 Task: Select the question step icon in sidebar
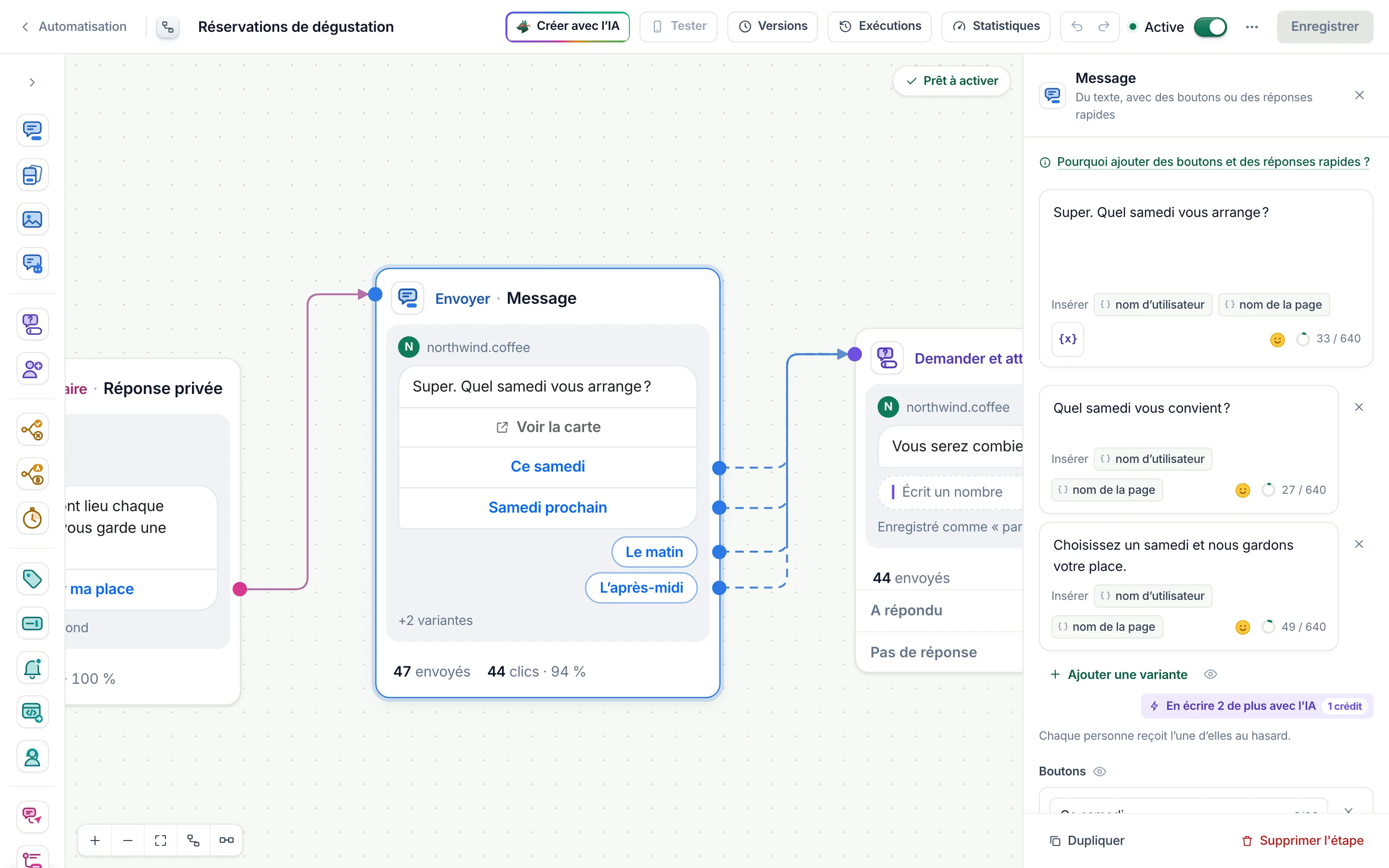[x=32, y=325]
